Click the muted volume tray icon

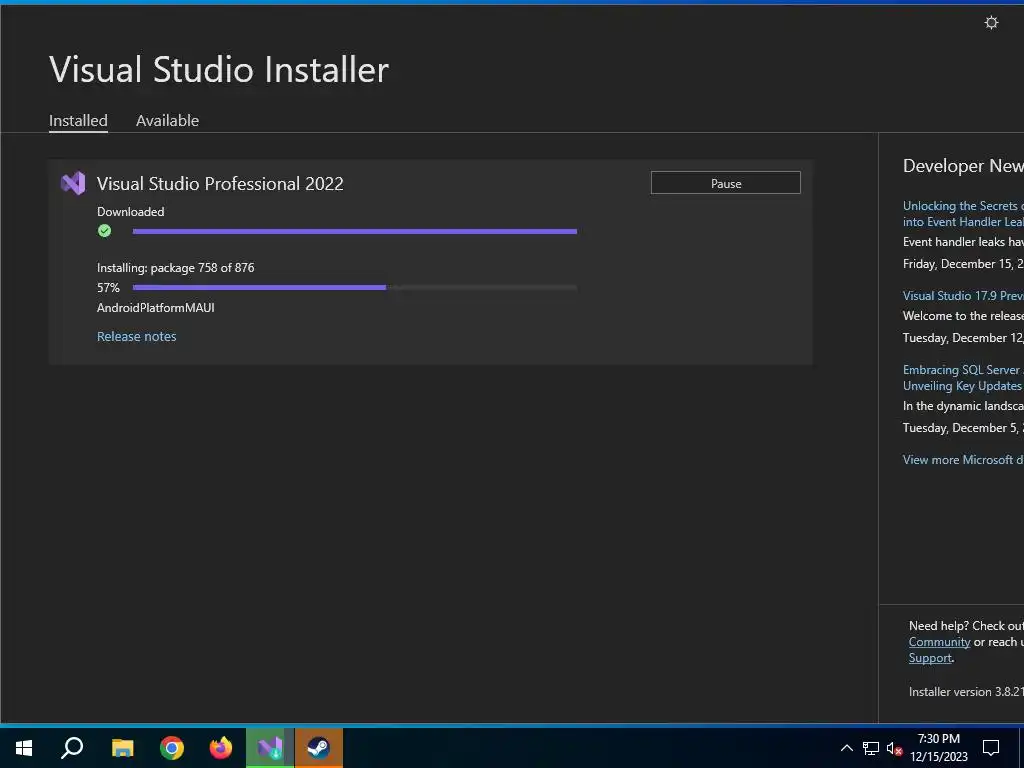pos(894,748)
